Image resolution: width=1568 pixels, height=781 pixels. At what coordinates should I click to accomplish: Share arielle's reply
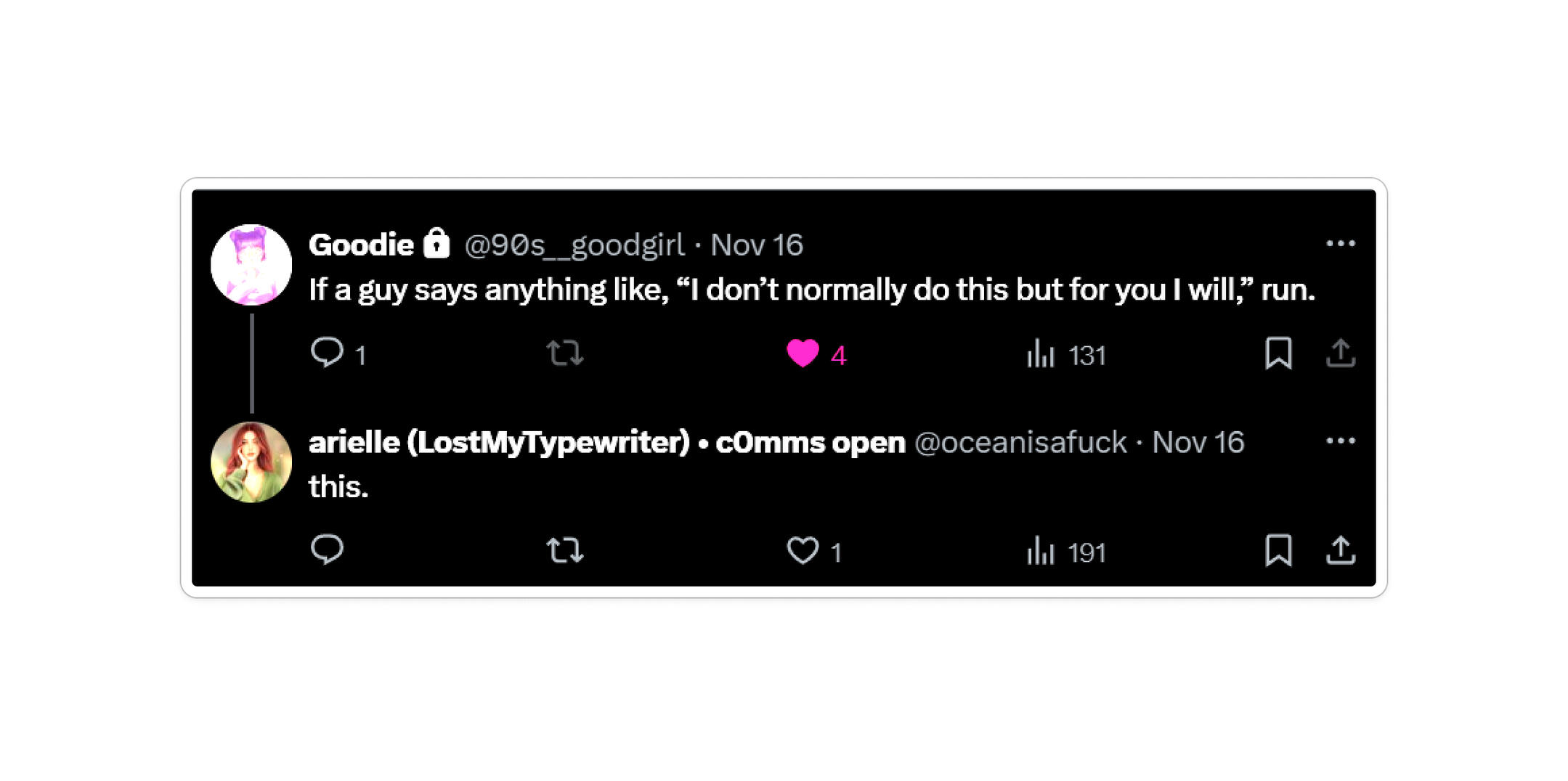[1341, 550]
